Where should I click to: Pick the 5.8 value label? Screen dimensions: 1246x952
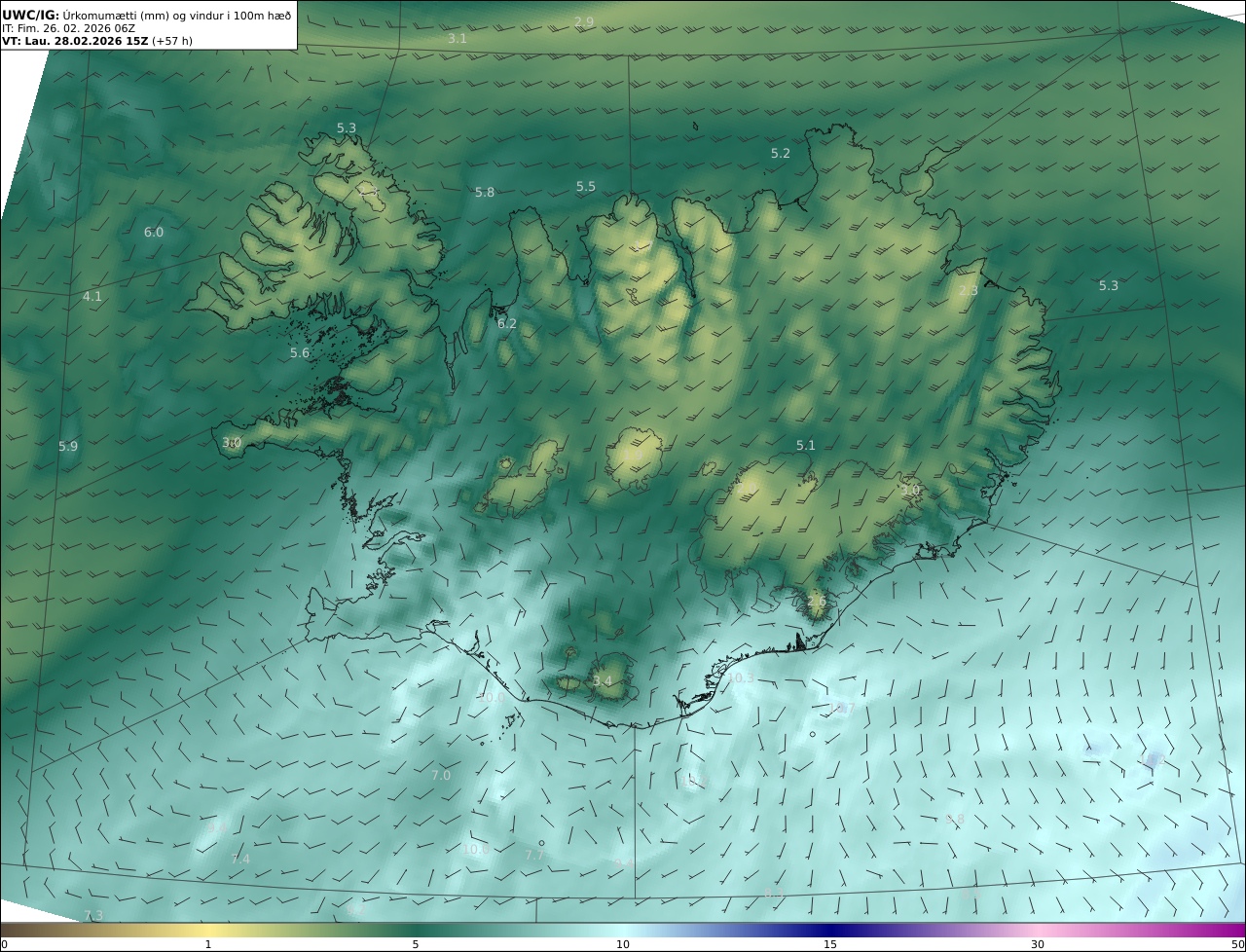pos(485,193)
